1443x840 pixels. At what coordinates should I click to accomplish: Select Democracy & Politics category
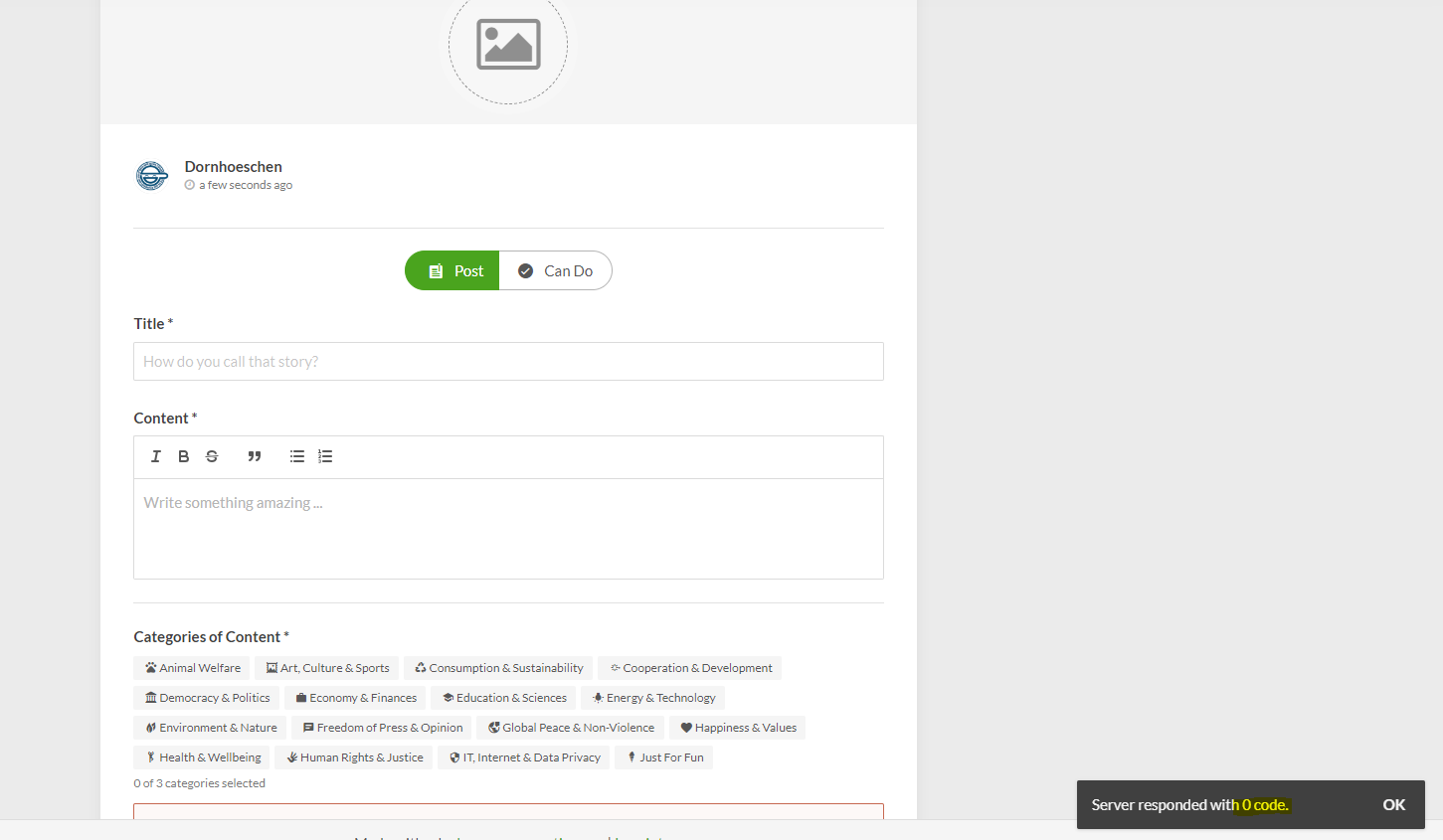tap(207, 698)
